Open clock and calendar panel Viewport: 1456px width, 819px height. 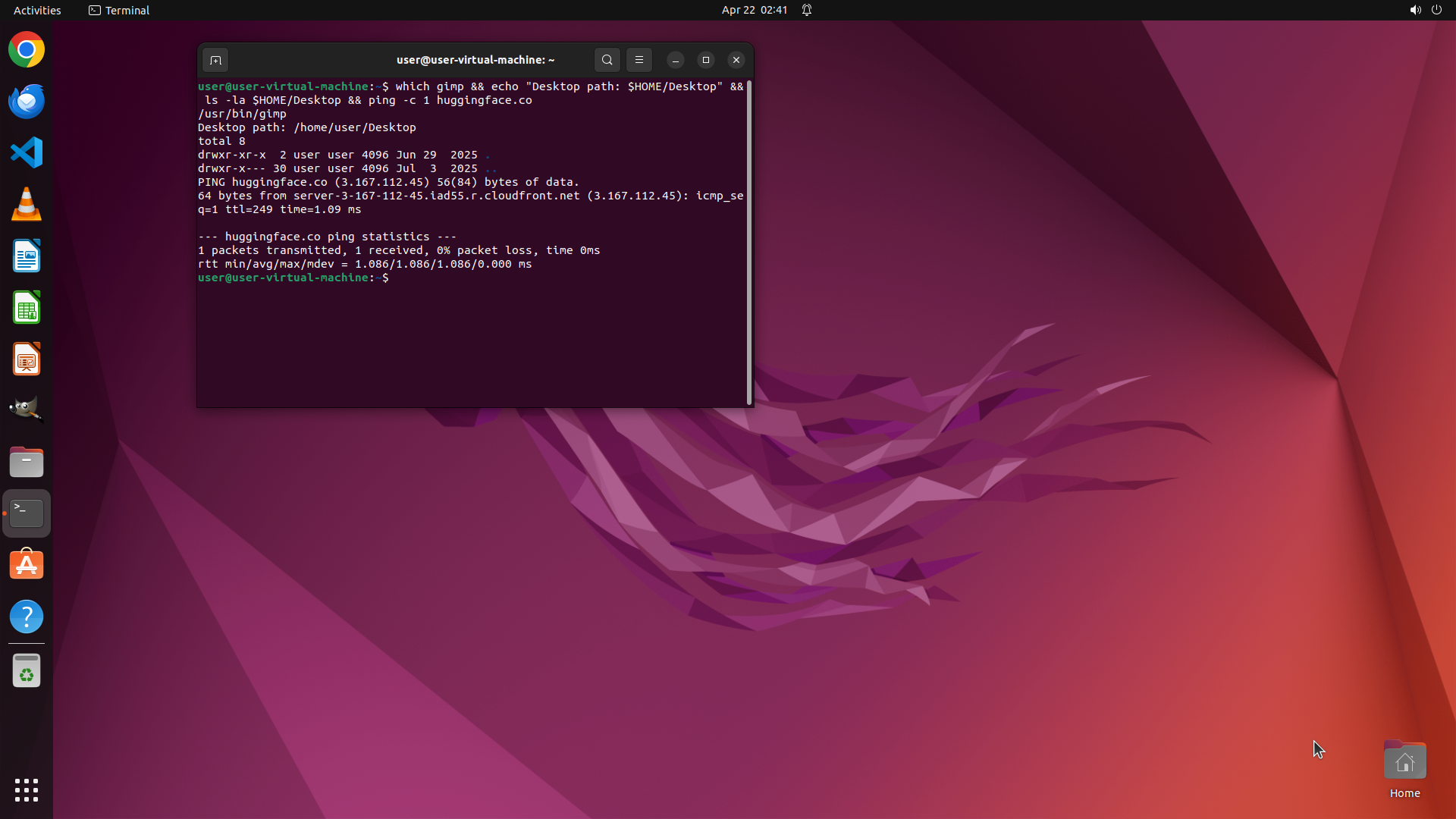click(754, 10)
